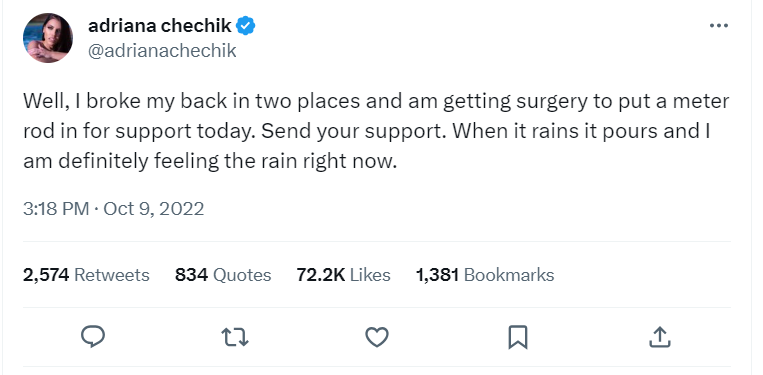Image resolution: width=763 pixels, height=375 pixels.
Task: Click the 3:18 PM timestamp
Action: coord(56,209)
